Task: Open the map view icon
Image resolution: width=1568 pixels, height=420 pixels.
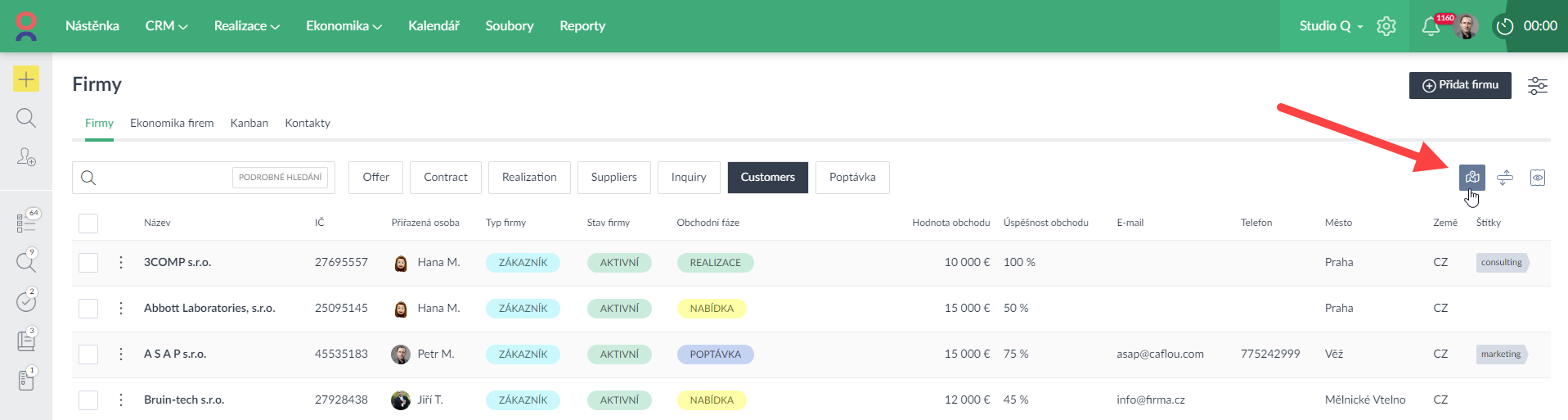Action: pyautogui.click(x=1471, y=177)
